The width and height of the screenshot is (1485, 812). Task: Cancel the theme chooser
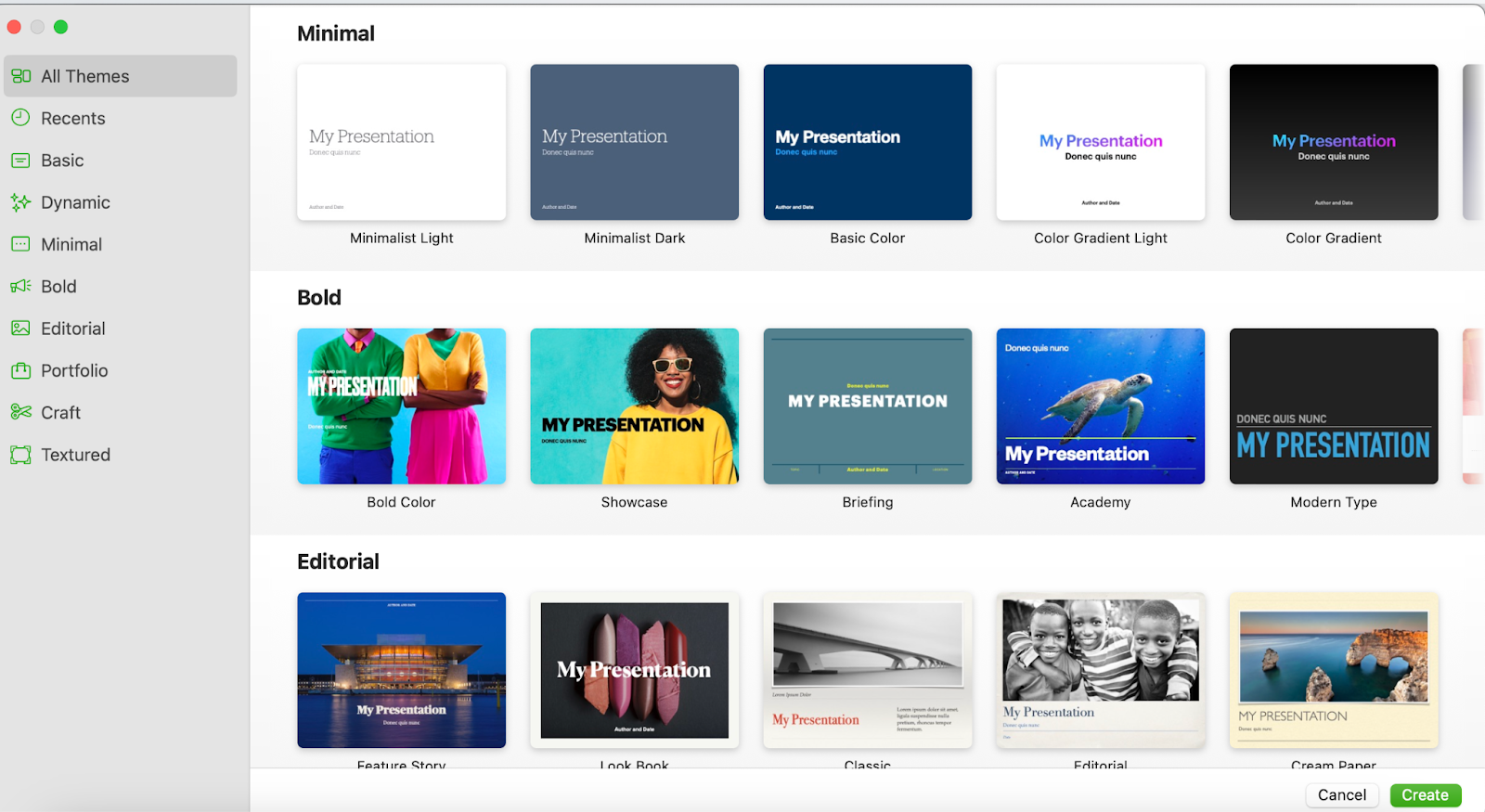1341,795
